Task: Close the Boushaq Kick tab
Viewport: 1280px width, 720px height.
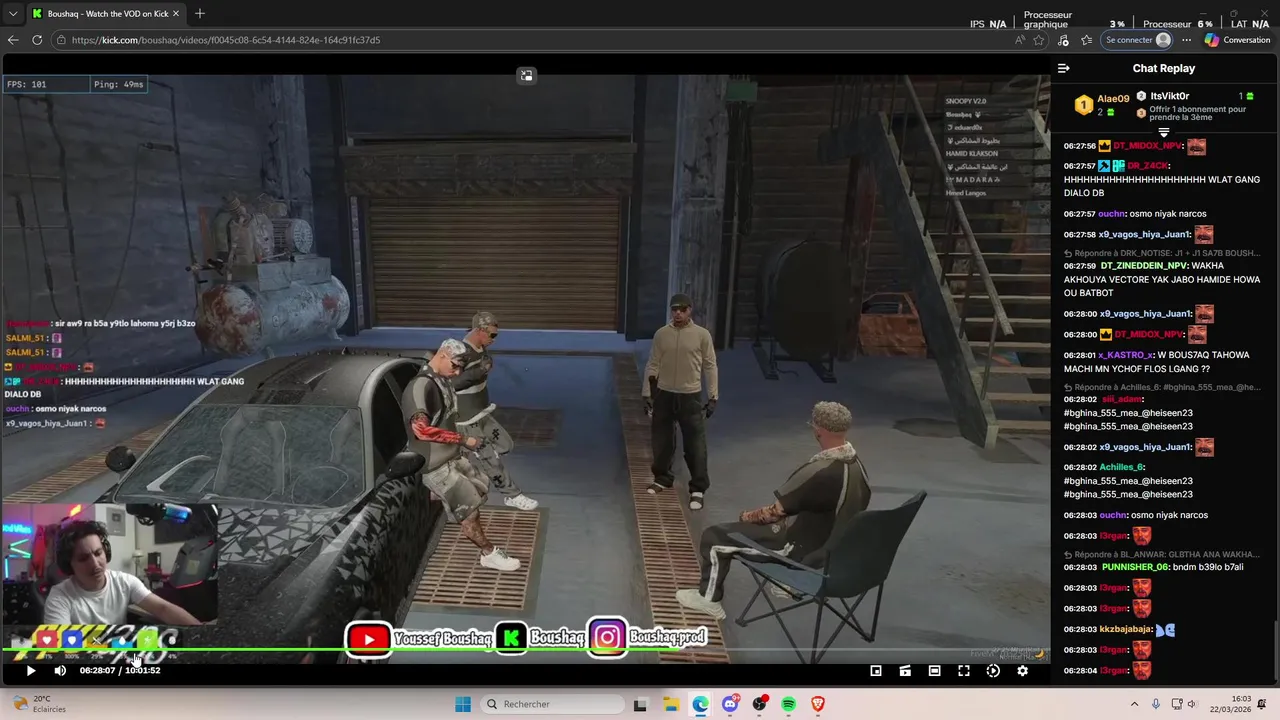Action: (176, 14)
